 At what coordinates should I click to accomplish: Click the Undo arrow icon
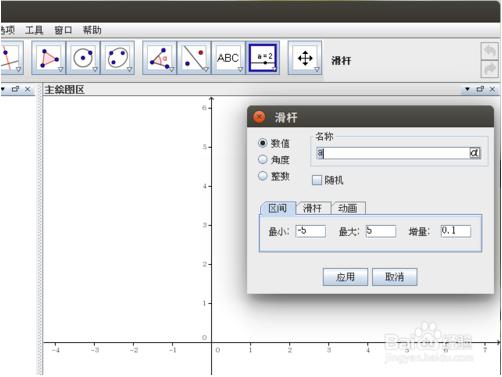(490, 51)
